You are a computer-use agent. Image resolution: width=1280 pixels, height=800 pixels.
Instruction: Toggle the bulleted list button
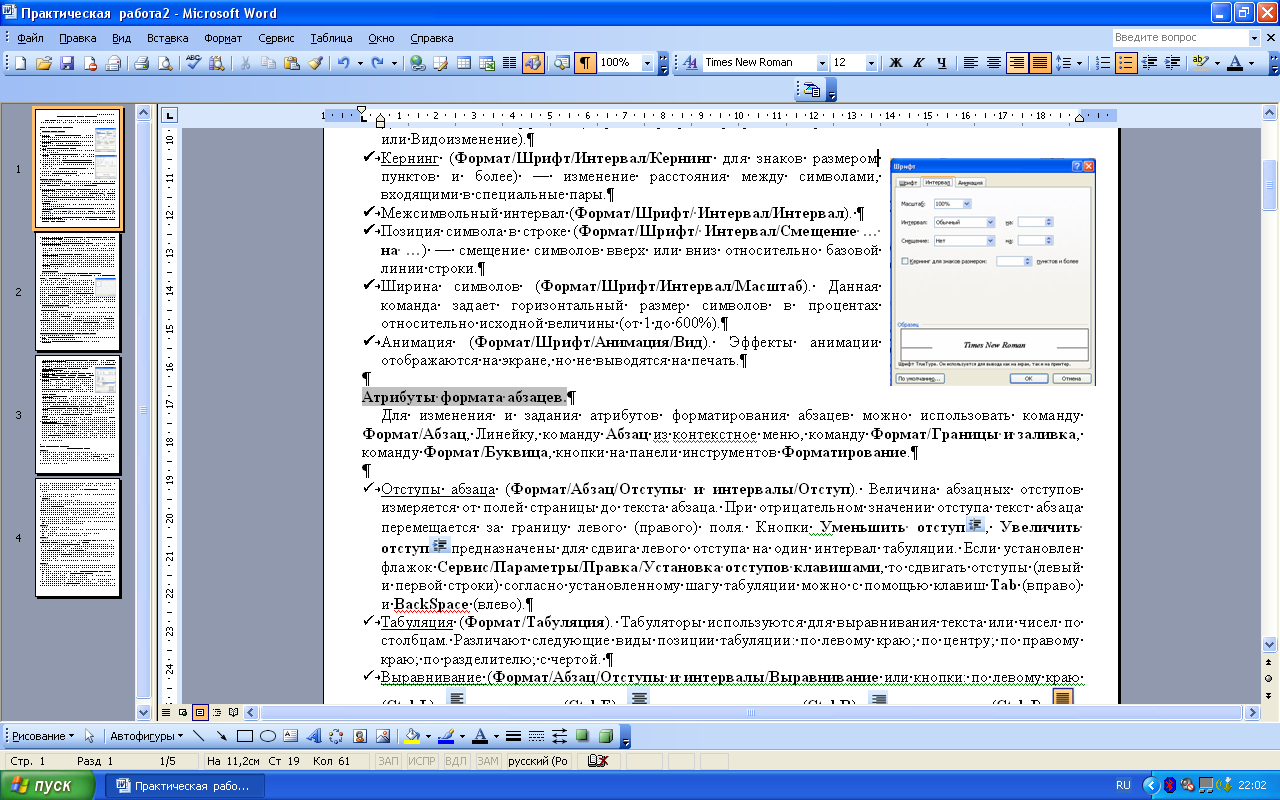click(1127, 62)
